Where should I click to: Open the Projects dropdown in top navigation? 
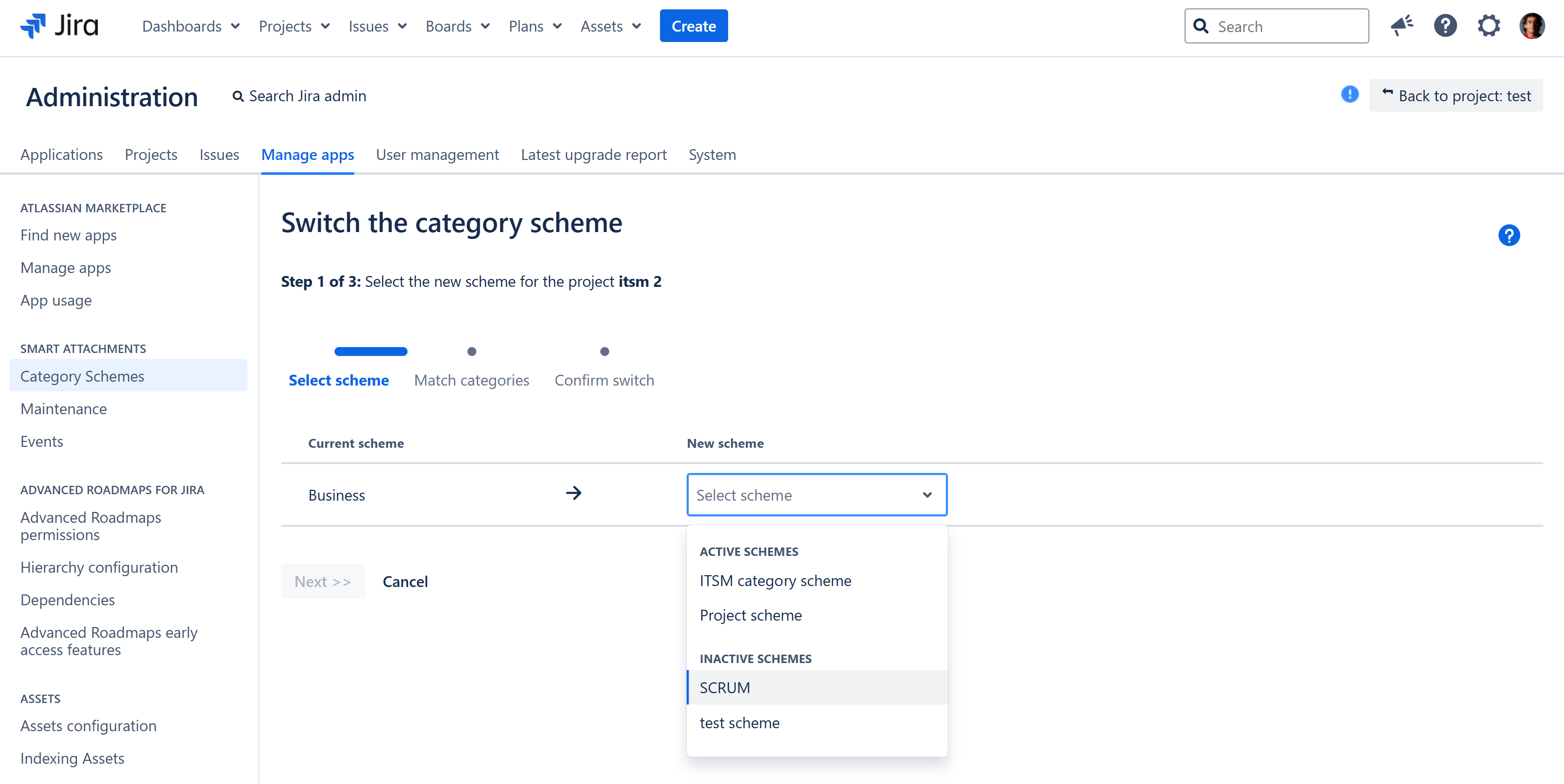point(294,26)
